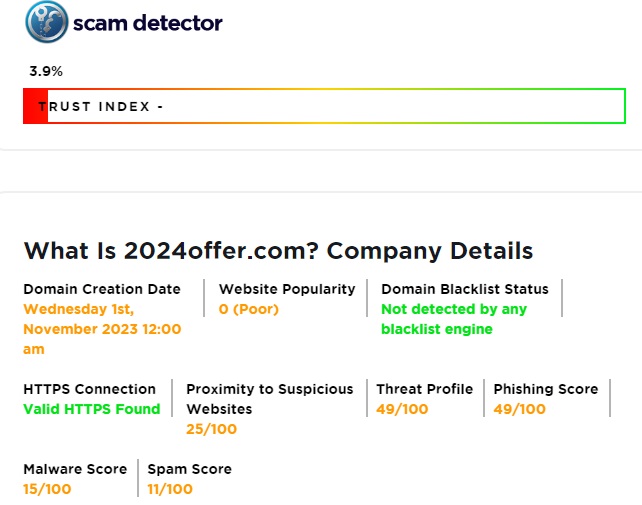Click the Proximity to Suspicious Websites label
This screenshot has height=505, width=642.
coord(270,399)
